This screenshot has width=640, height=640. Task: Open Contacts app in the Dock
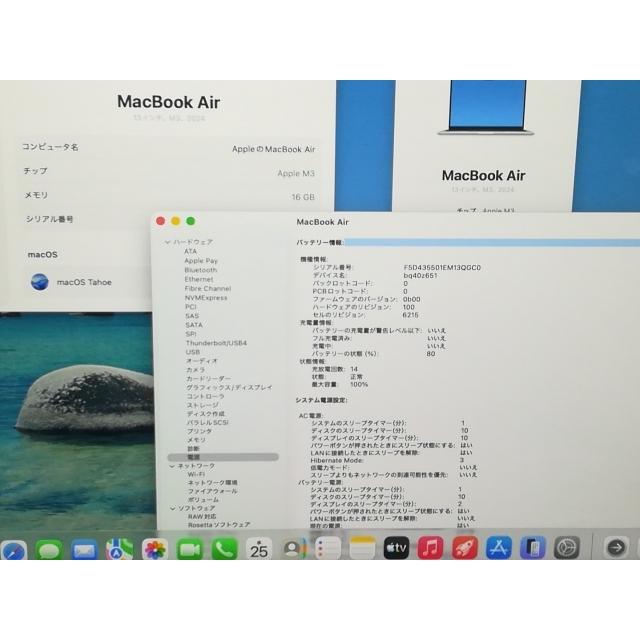click(x=293, y=549)
